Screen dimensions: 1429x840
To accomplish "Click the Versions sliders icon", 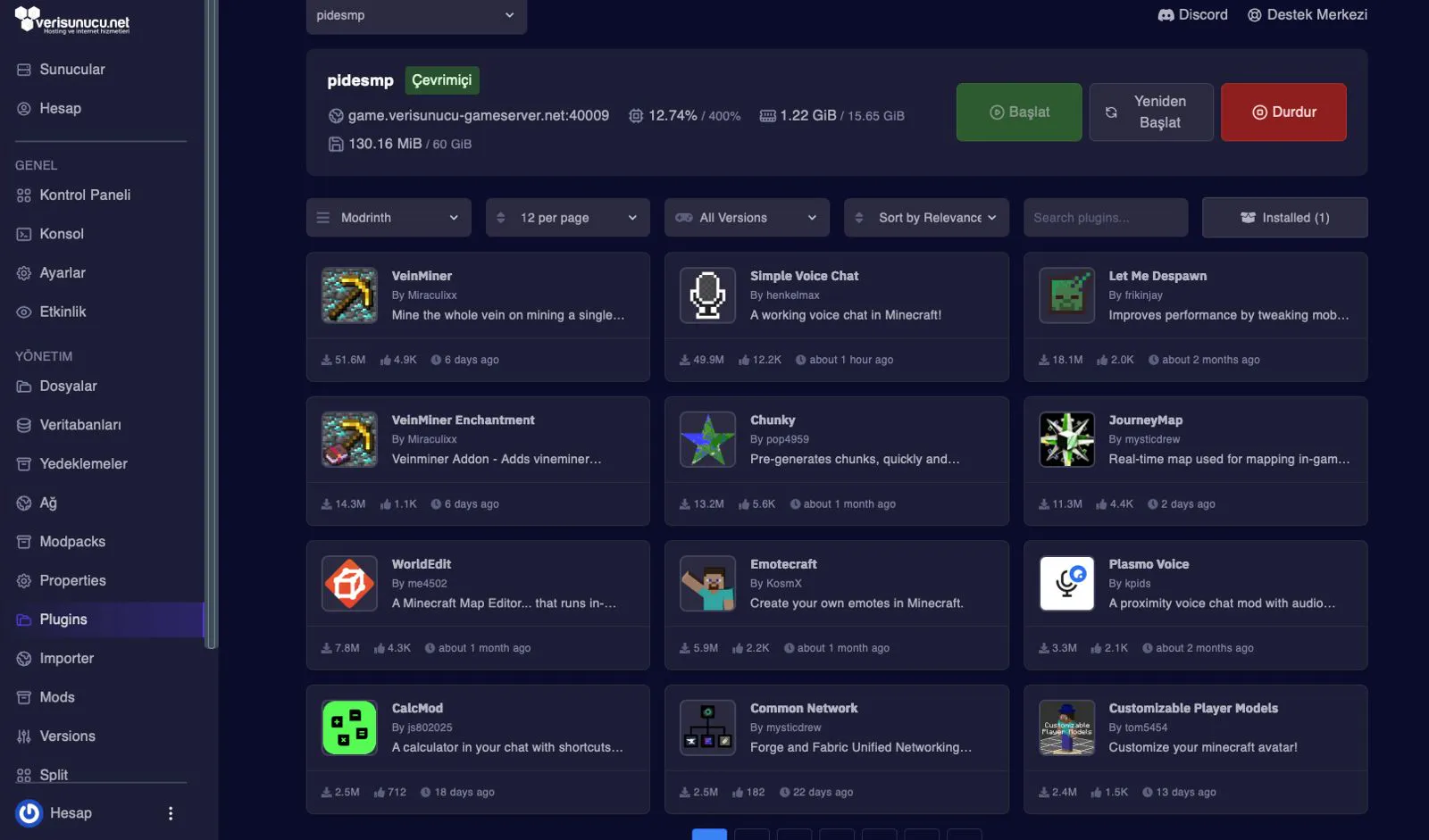I will click(24, 736).
